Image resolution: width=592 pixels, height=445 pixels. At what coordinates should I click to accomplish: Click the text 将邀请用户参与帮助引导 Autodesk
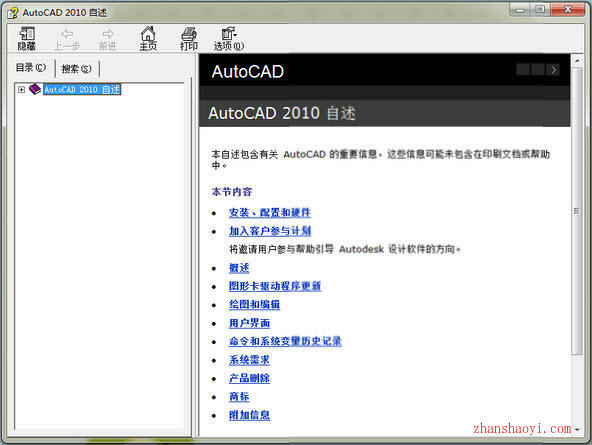point(306,249)
